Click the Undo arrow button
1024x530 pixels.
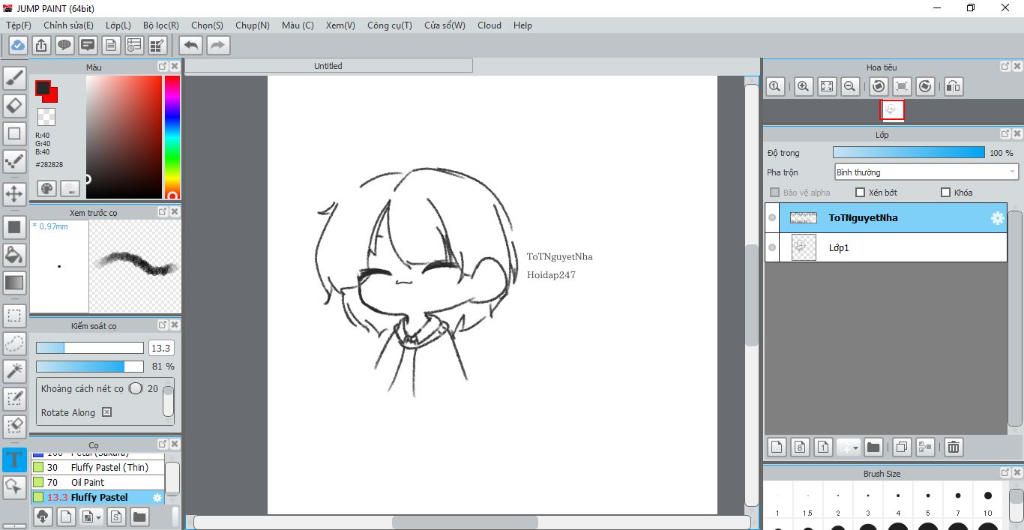(x=191, y=45)
